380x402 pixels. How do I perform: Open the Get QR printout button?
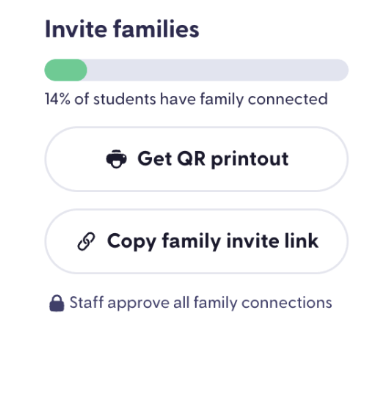[x=197, y=159]
